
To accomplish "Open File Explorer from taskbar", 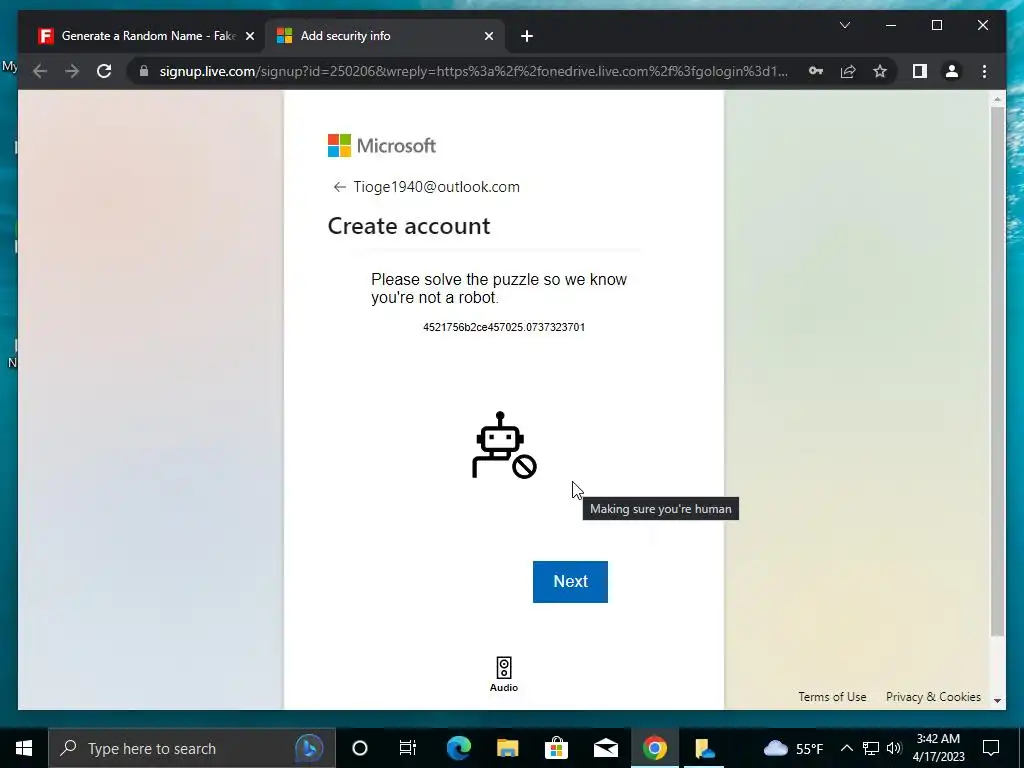I will point(507,748).
